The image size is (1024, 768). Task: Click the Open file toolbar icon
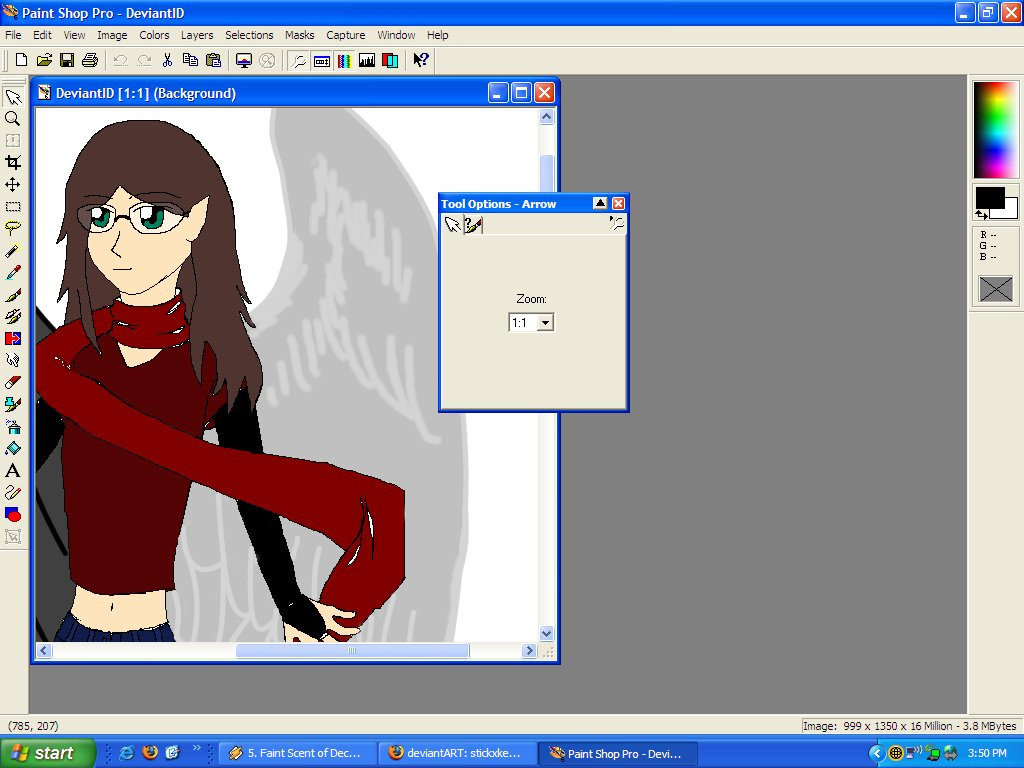(44, 61)
